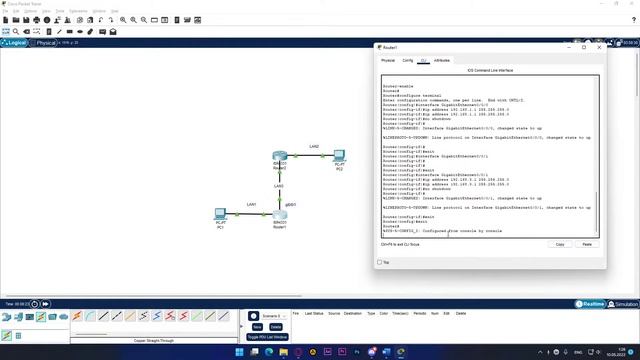Click the Inspect magnifier tool
This screenshot has width=640, height=360.
pos(16,31)
